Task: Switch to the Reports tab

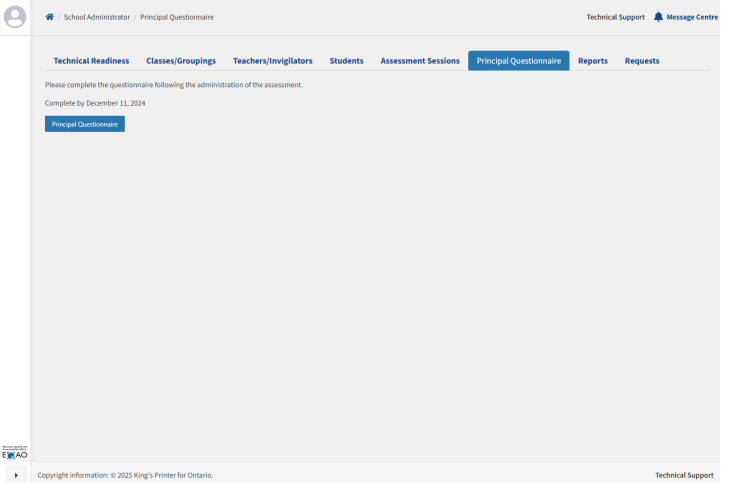Action: (592, 61)
